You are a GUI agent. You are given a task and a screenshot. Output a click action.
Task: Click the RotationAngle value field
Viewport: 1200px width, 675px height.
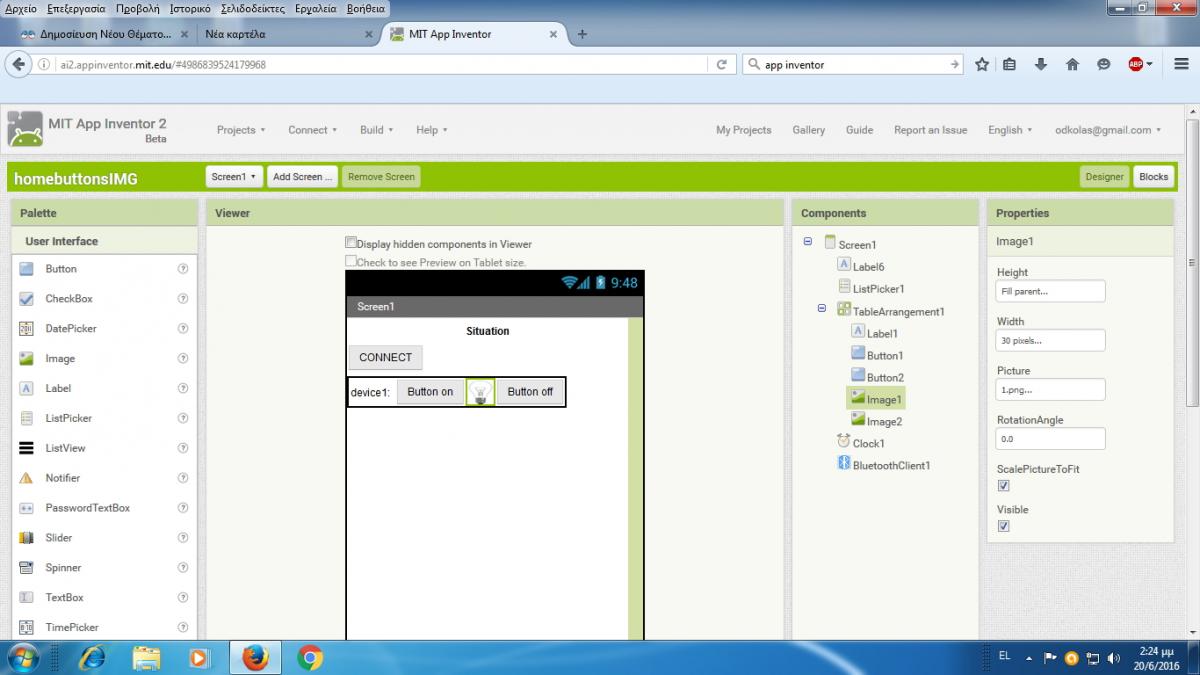(x=1050, y=439)
